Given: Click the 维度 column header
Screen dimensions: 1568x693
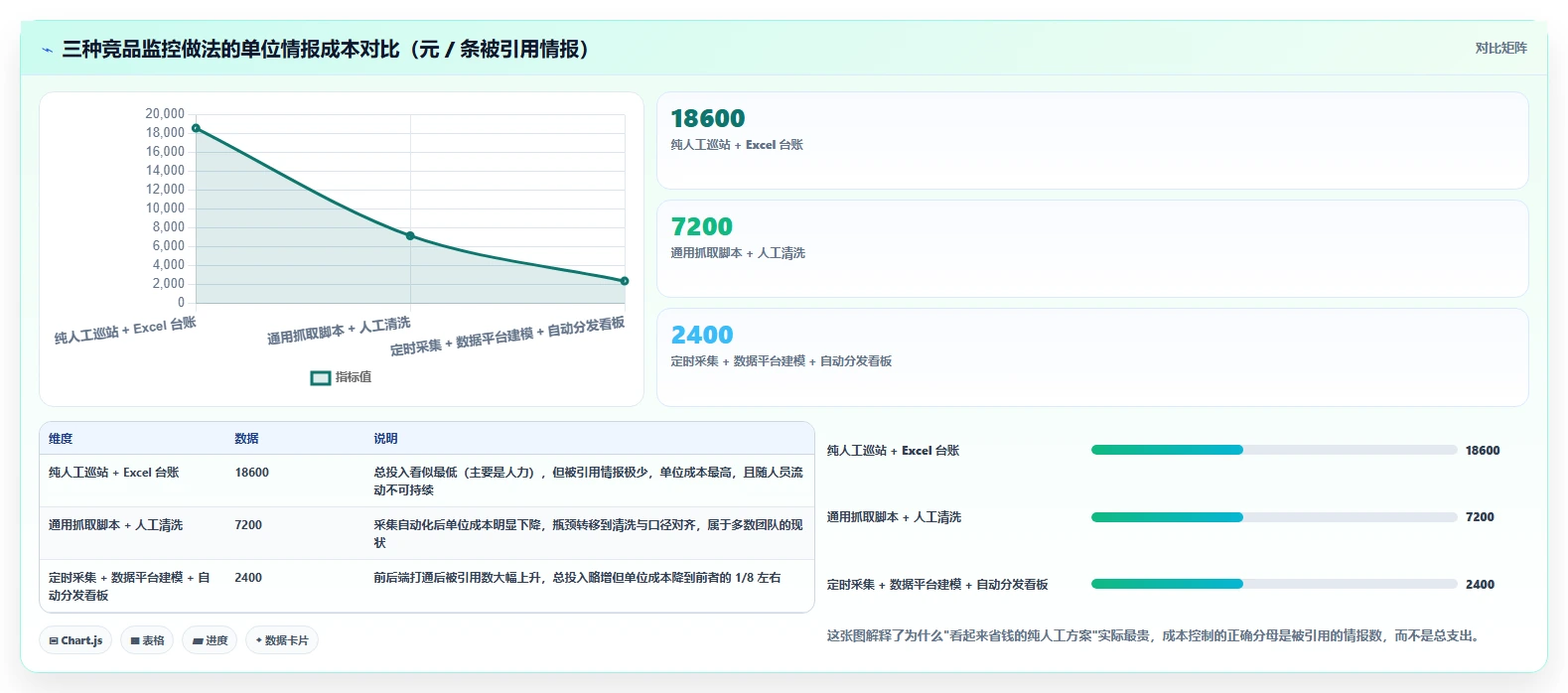Looking at the screenshot, I should point(61,439).
